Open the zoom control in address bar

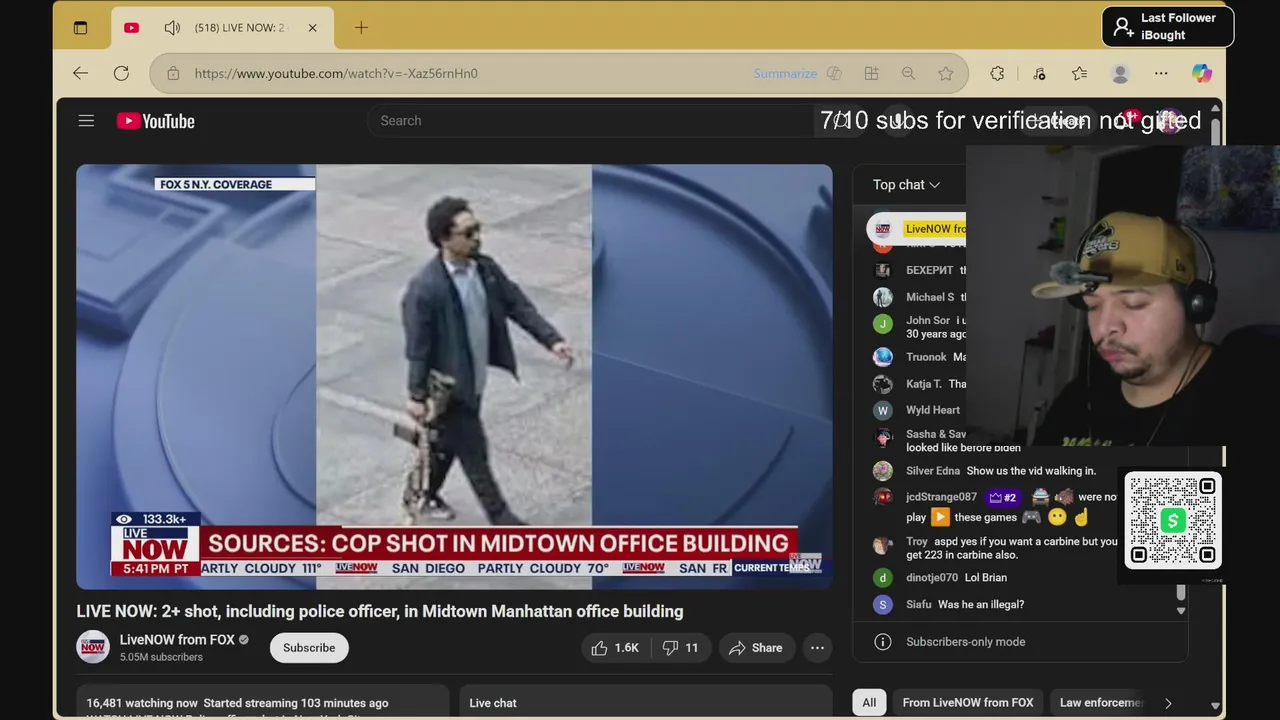pyautogui.click(x=908, y=73)
